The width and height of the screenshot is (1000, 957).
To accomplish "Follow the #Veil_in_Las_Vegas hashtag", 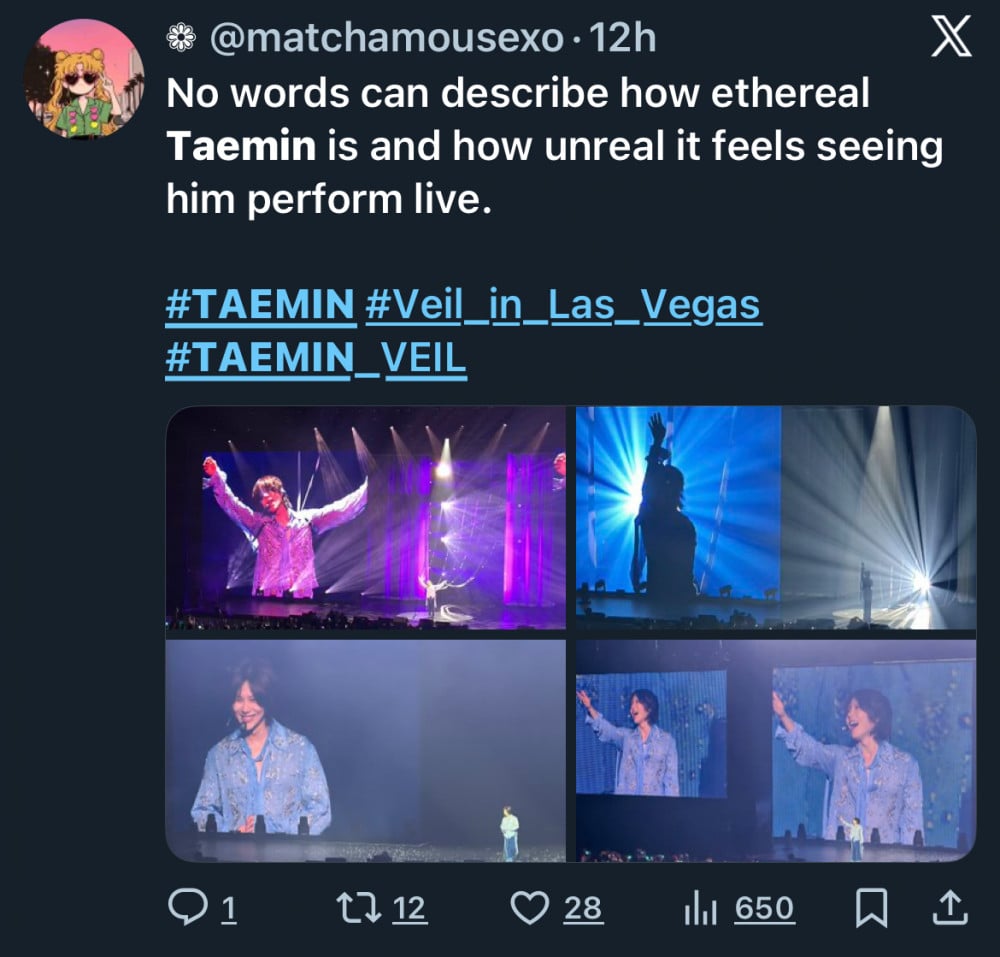I will pos(563,305).
